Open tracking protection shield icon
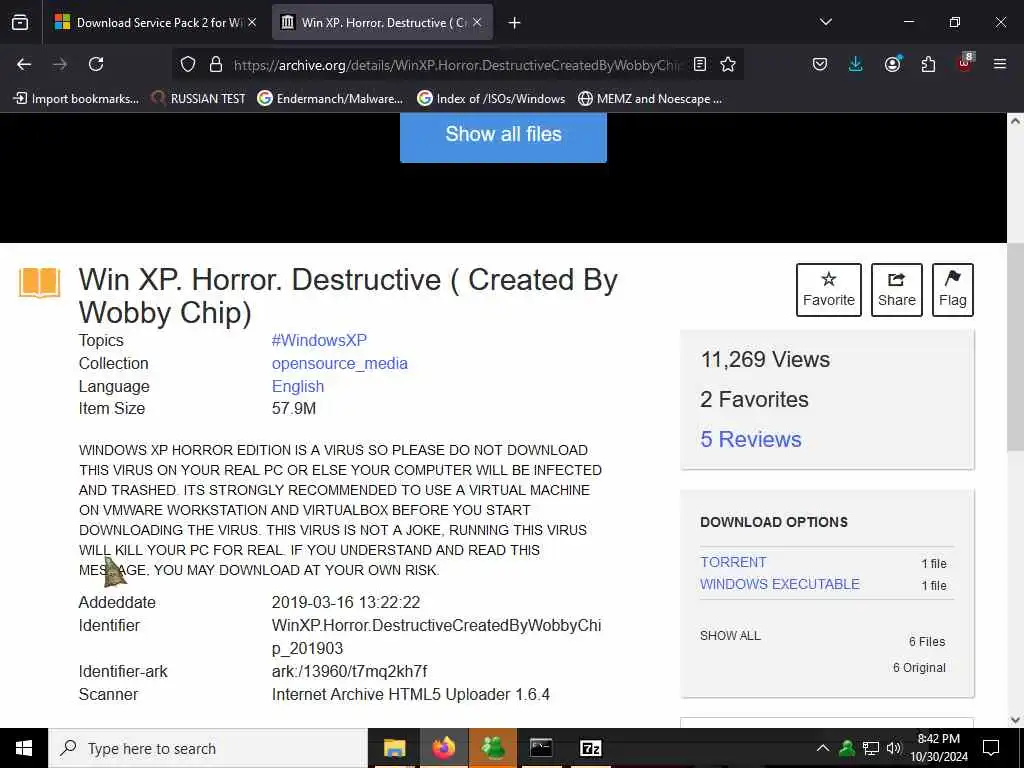 click(188, 64)
